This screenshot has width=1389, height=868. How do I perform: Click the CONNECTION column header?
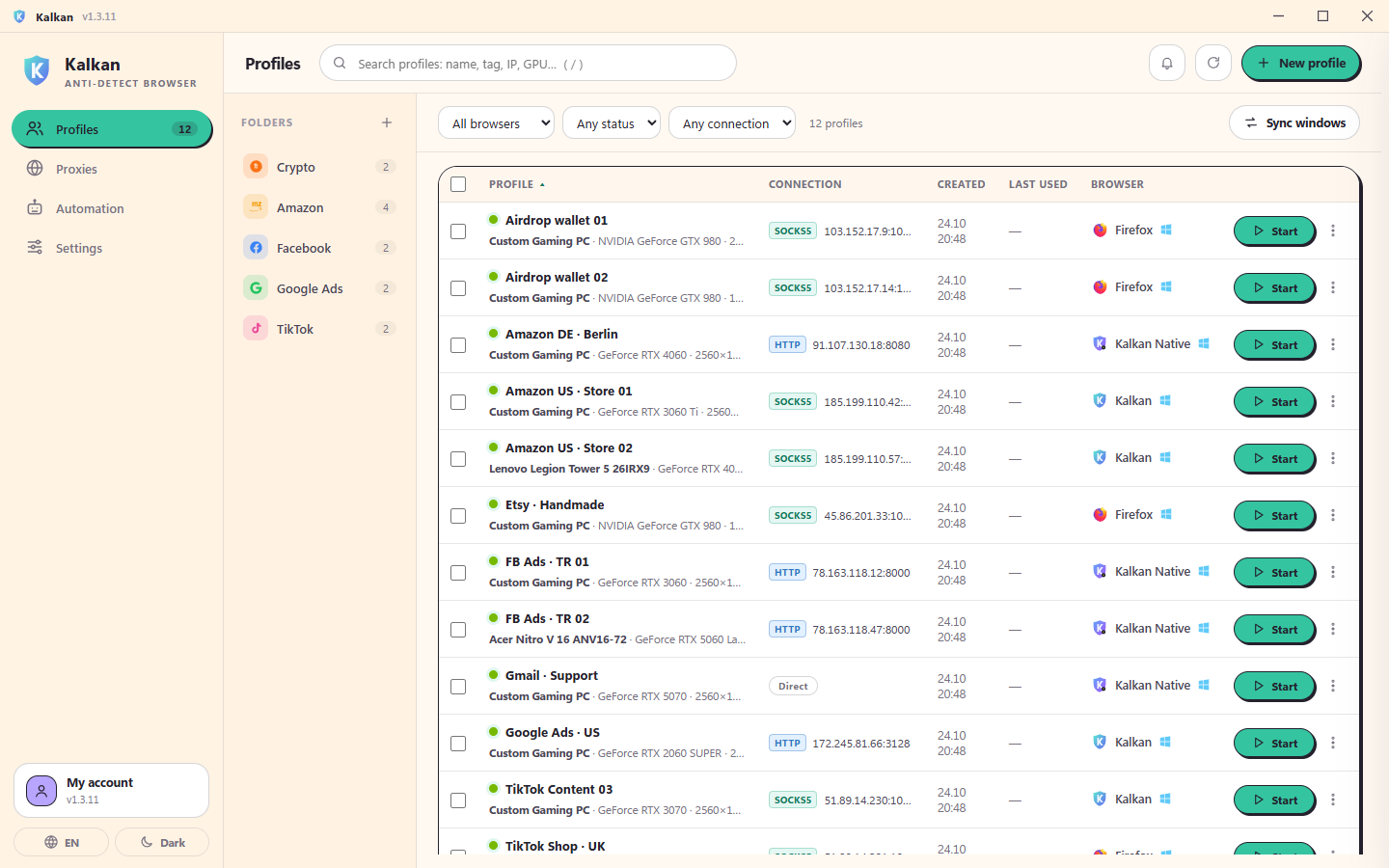point(805,184)
